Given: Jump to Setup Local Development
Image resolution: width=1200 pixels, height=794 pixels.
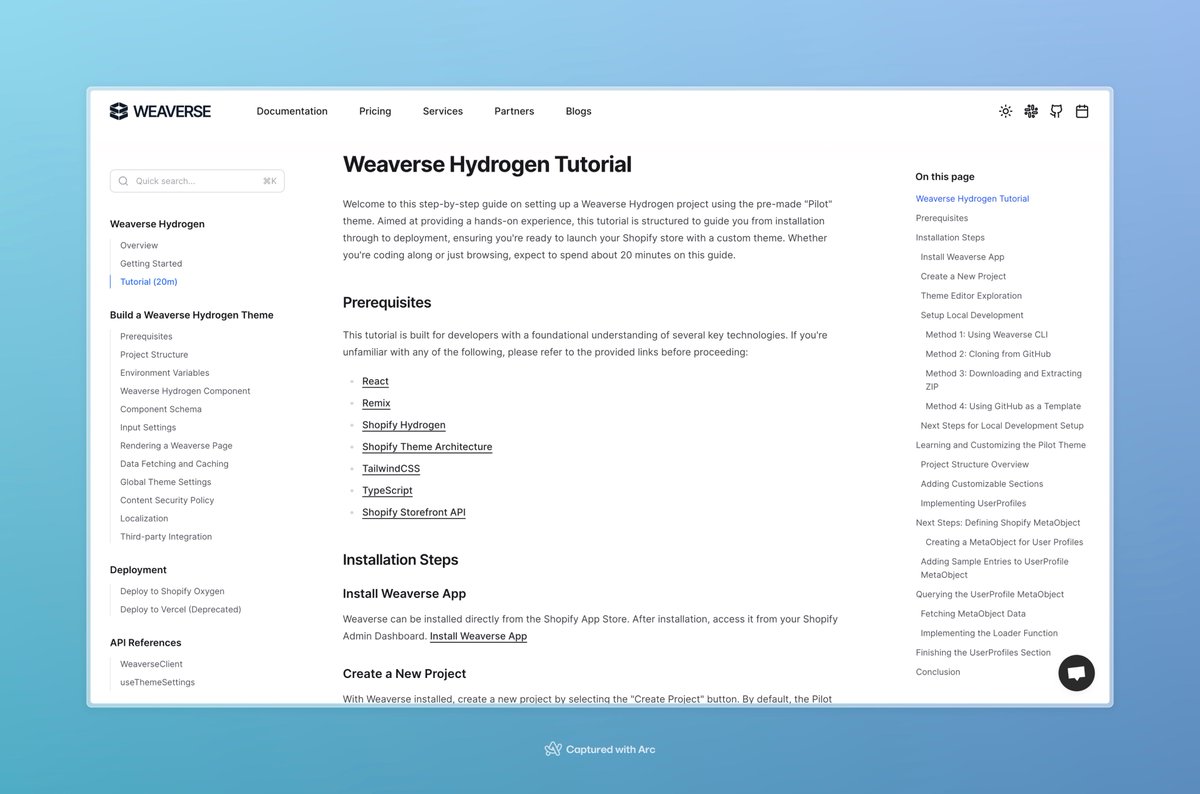Looking at the screenshot, I should coord(972,315).
